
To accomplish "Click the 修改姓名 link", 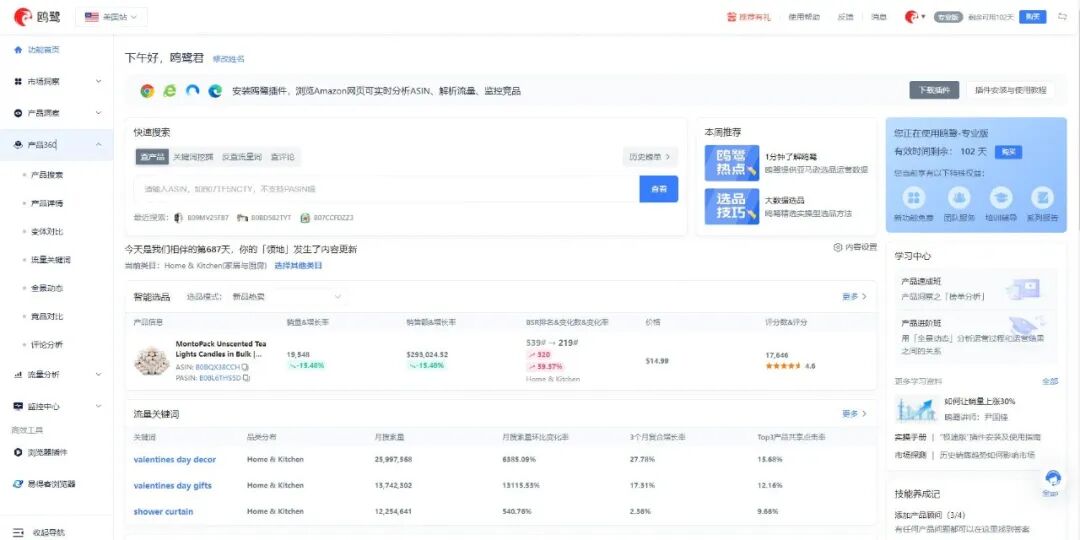I will tap(228, 59).
